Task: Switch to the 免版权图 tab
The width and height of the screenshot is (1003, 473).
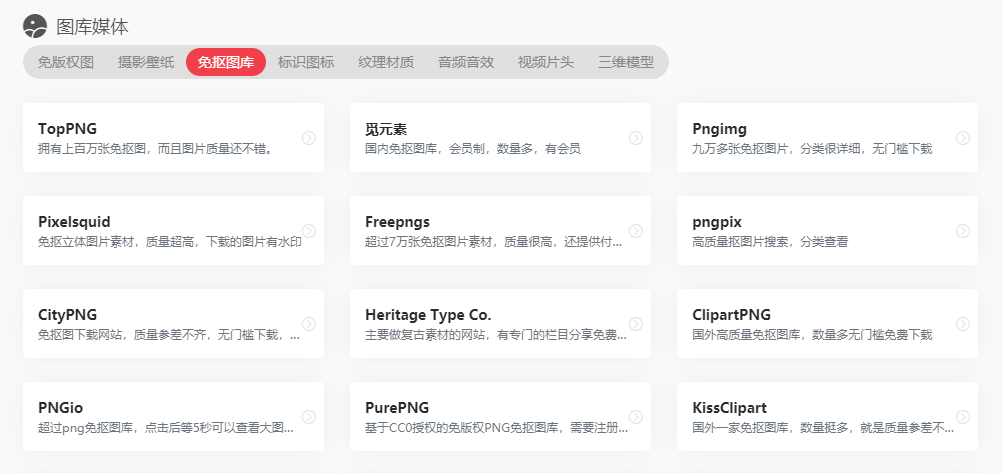Action: click(66, 62)
